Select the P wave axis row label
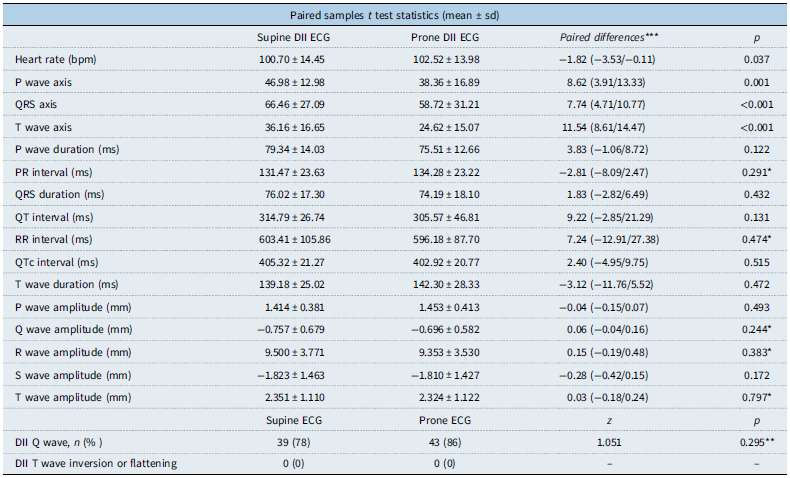 (x=43, y=82)
